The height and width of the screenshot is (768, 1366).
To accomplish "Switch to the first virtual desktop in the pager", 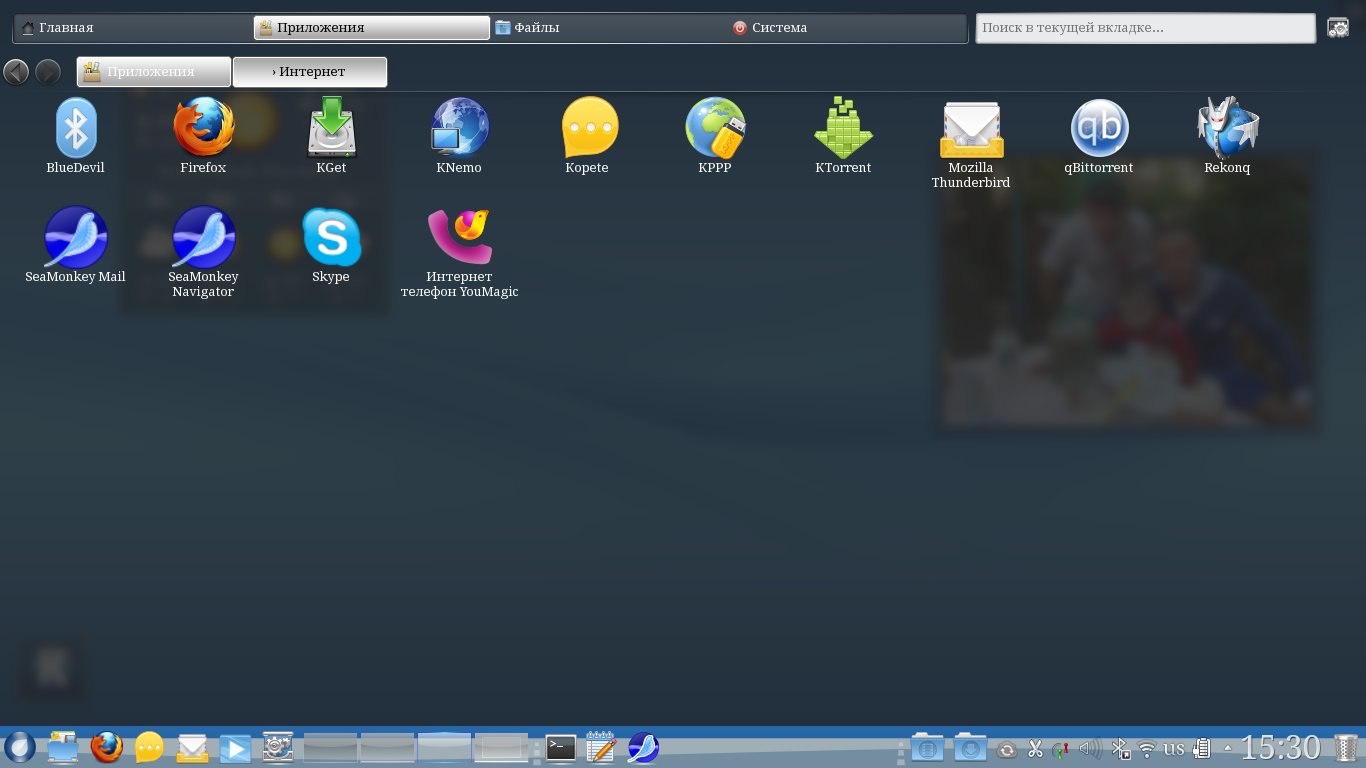I will pos(330,748).
